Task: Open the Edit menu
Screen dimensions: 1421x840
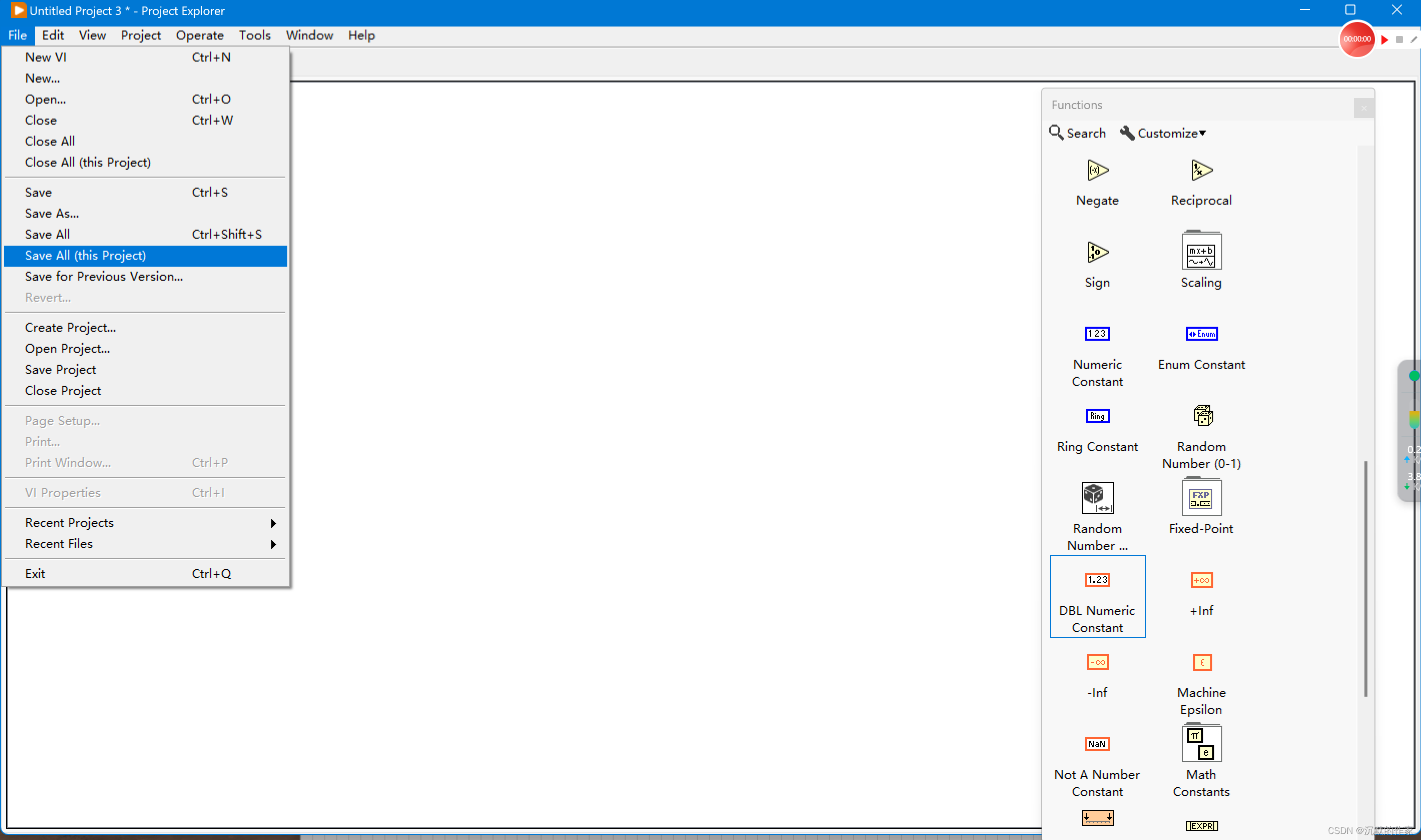Action: point(53,35)
